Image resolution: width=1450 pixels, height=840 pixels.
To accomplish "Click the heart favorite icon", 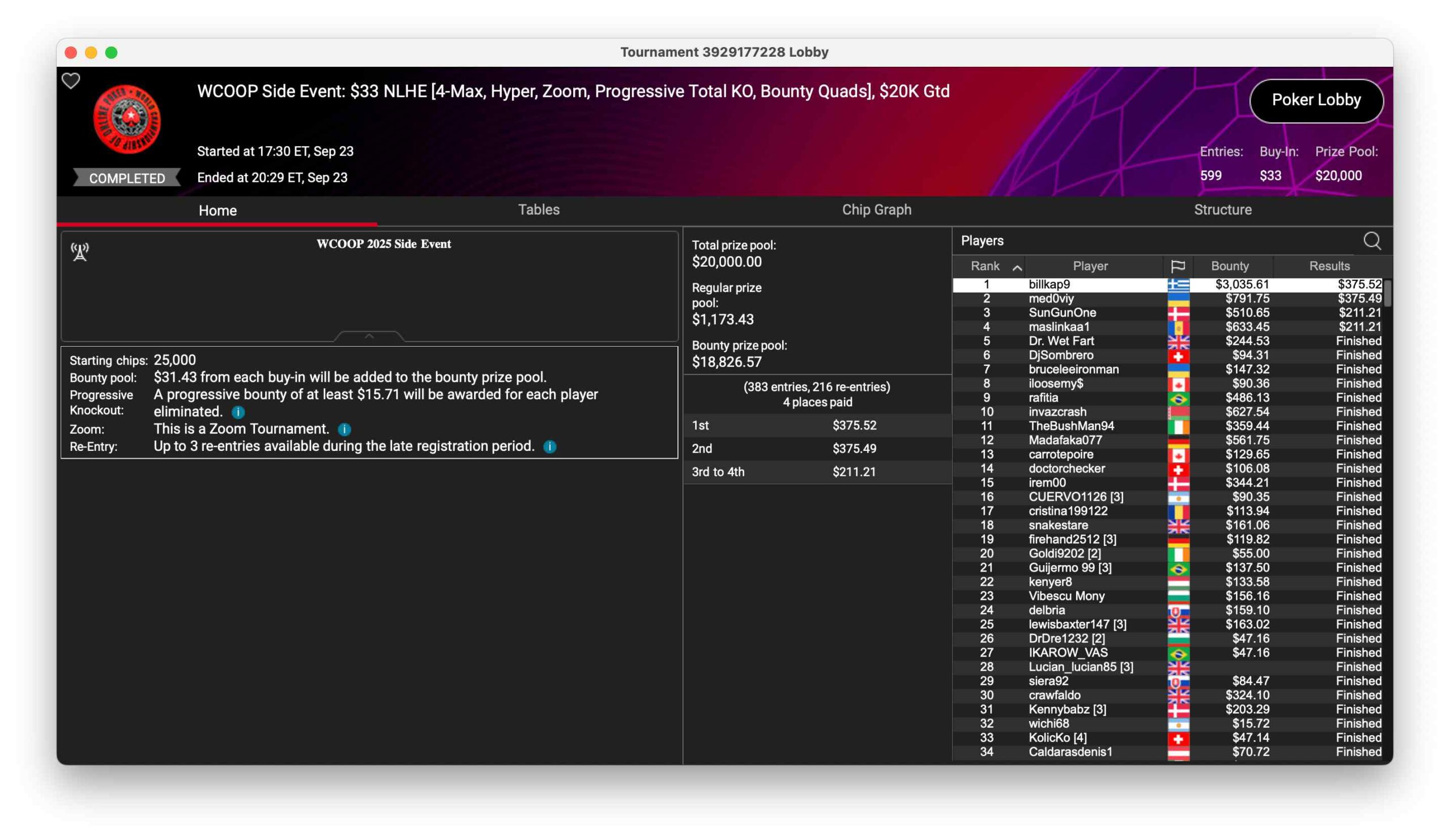I will (x=71, y=80).
